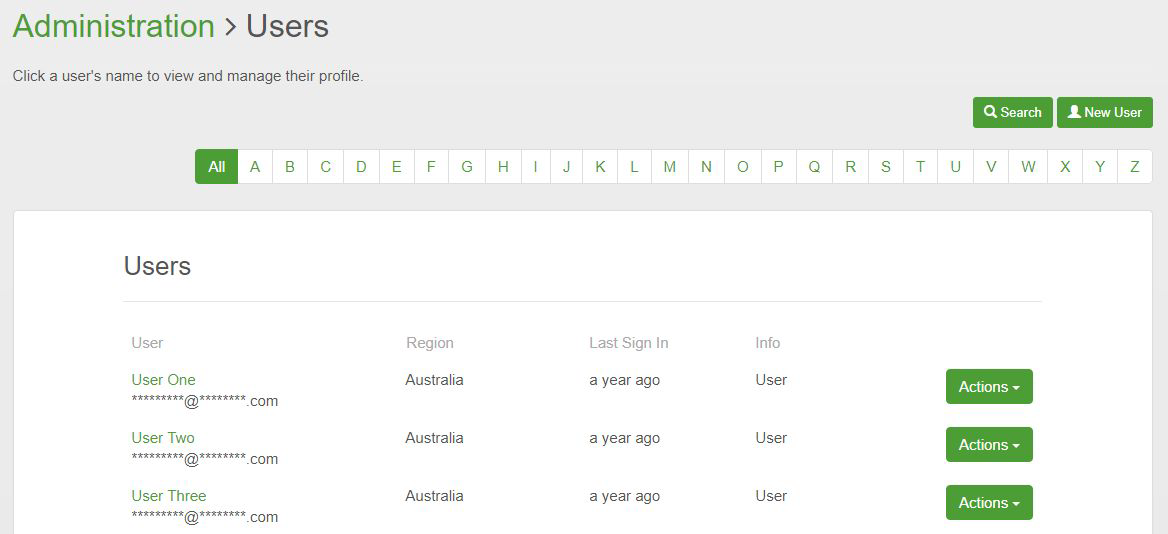Viewport: 1168px width, 534px height.
Task: Choose letter P in alphabet filter
Action: click(x=778, y=167)
